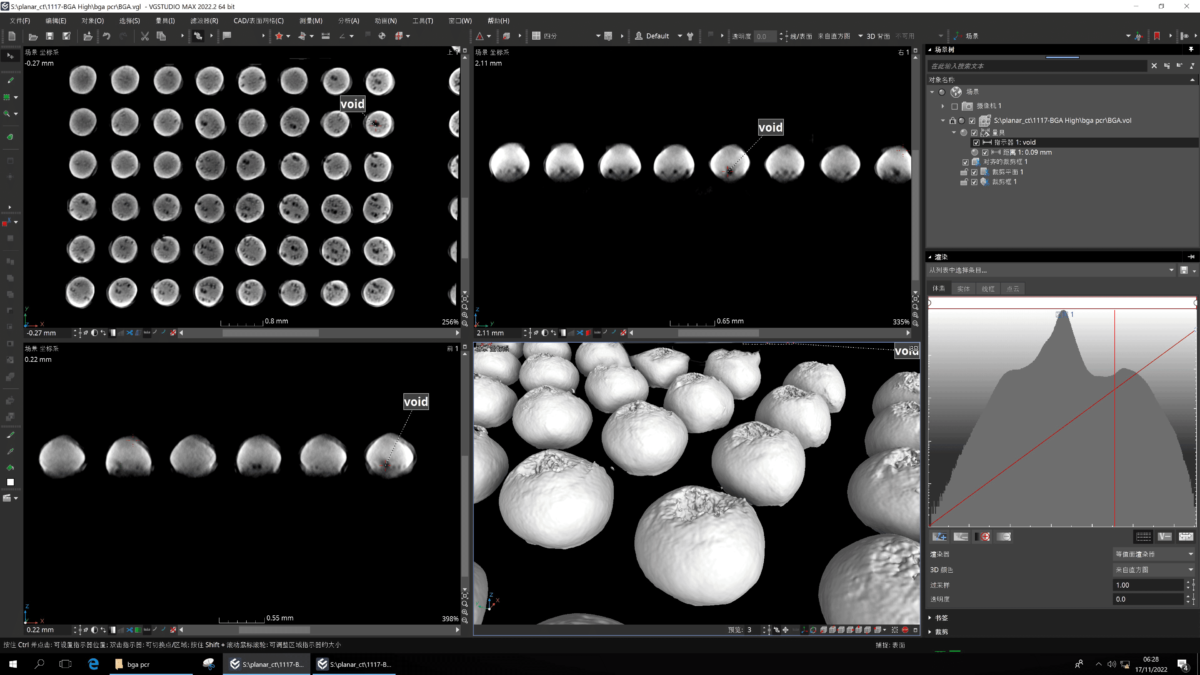This screenshot has width=1200, height=675.
Task: Toggle checkbox for 摄像机 1
Action: click(955, 106)
